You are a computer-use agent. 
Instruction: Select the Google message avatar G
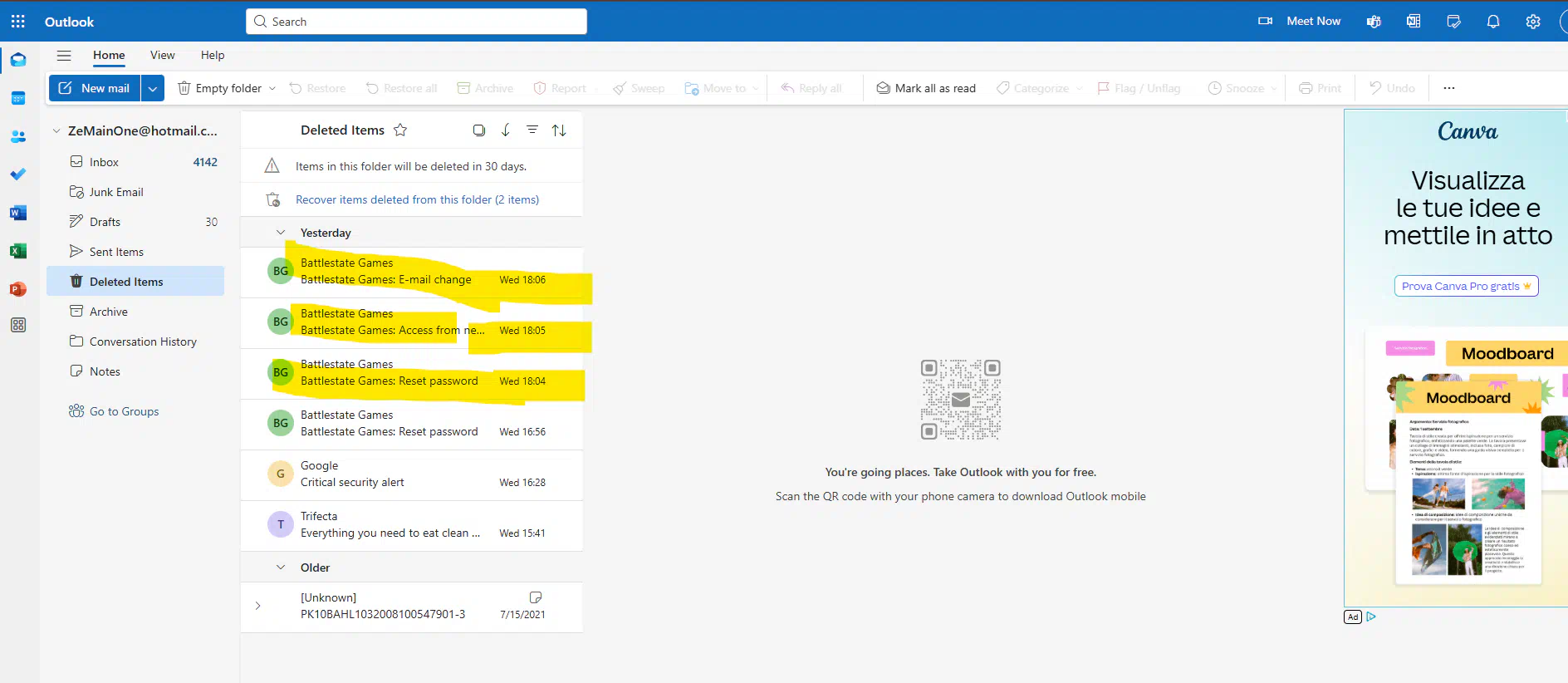(281, 474)
